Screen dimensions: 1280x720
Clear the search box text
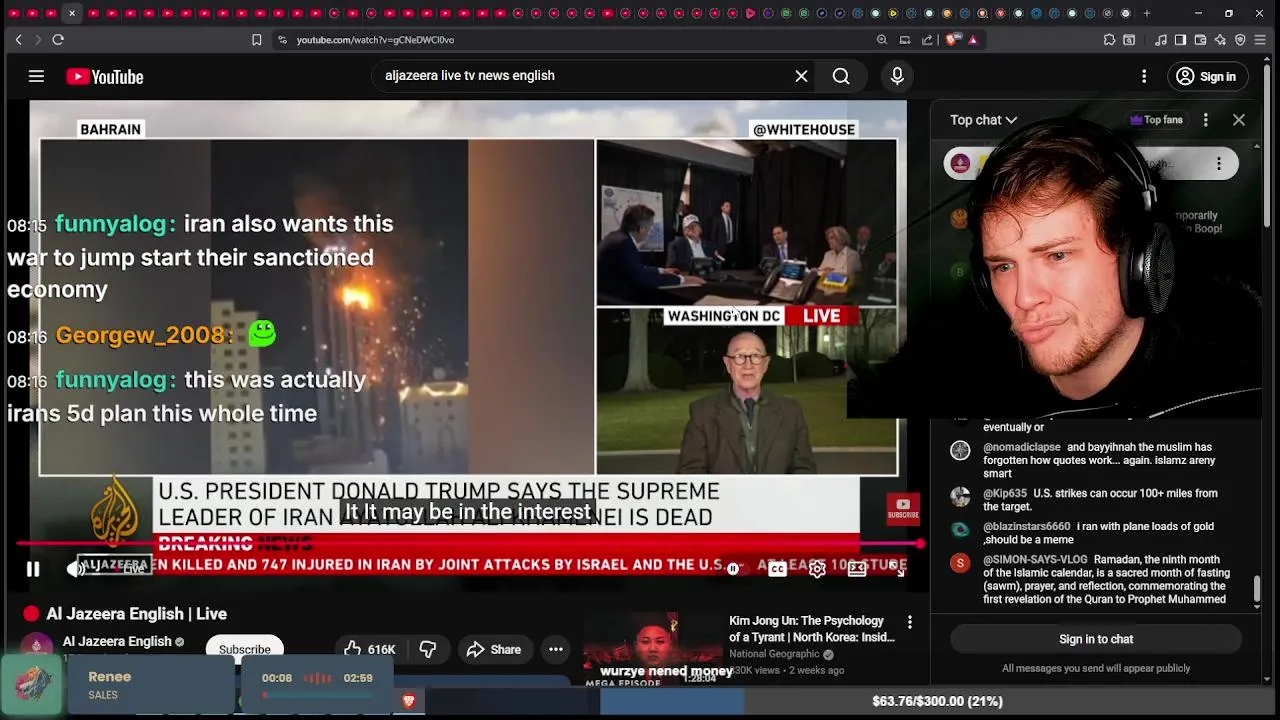click(801, 76)
